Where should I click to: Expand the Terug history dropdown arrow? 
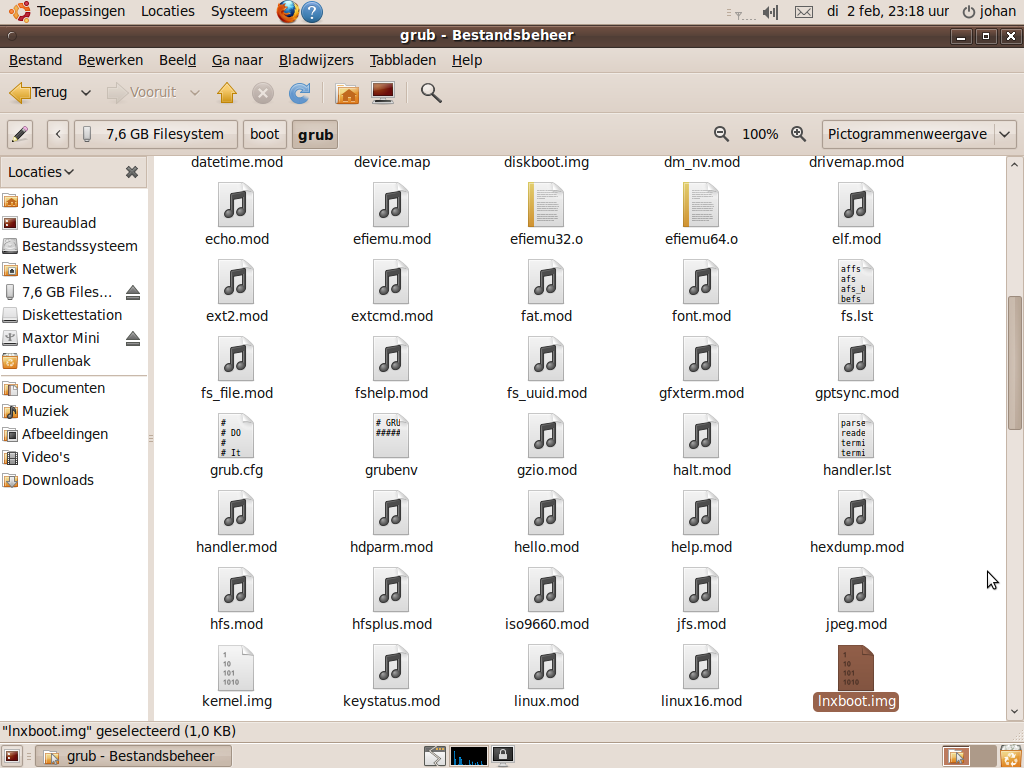pyautogui.click(x=86, y=93)
